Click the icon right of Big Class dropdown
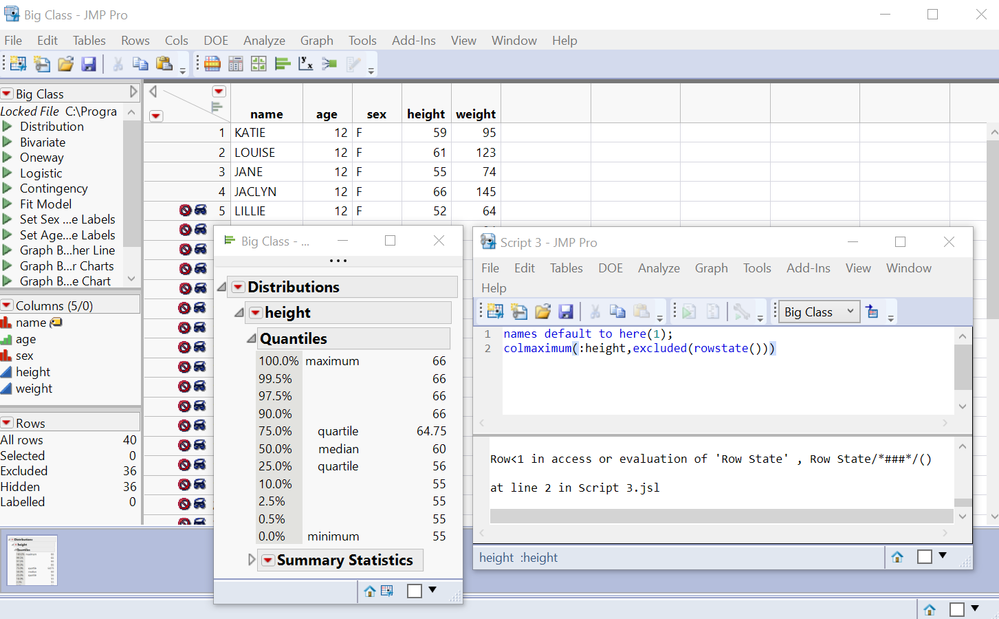Image resolution: width=999 pixels, height=619 pixels. 872,311
